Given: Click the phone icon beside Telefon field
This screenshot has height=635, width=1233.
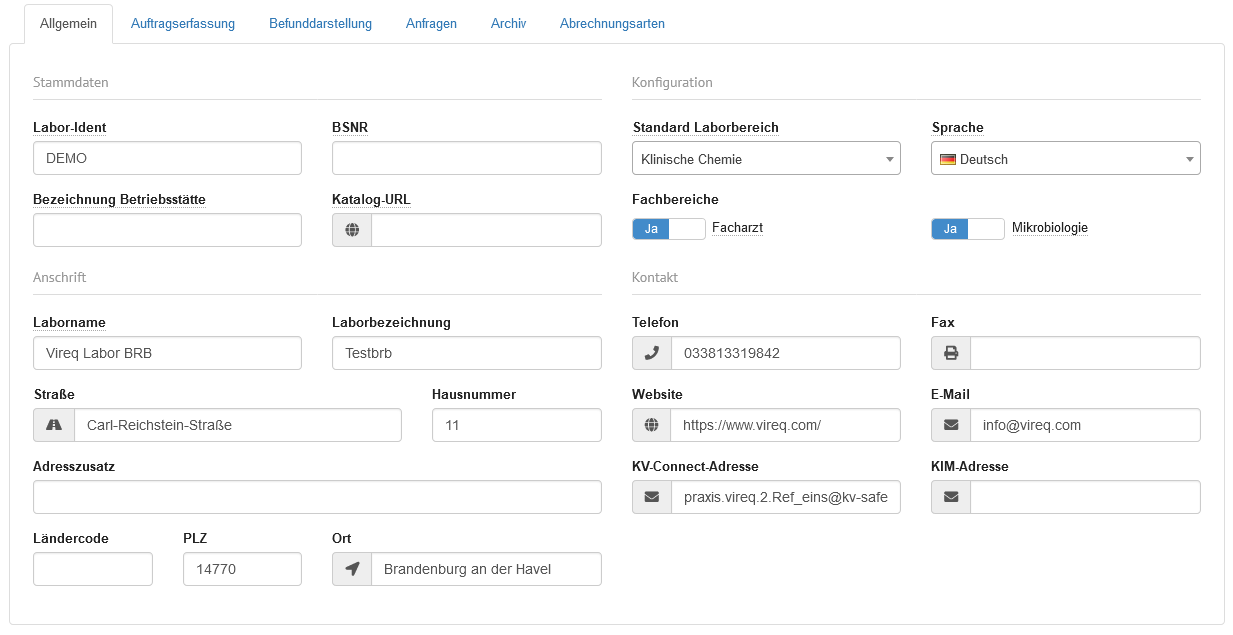Looking at the screenshot, I should 652,353.
